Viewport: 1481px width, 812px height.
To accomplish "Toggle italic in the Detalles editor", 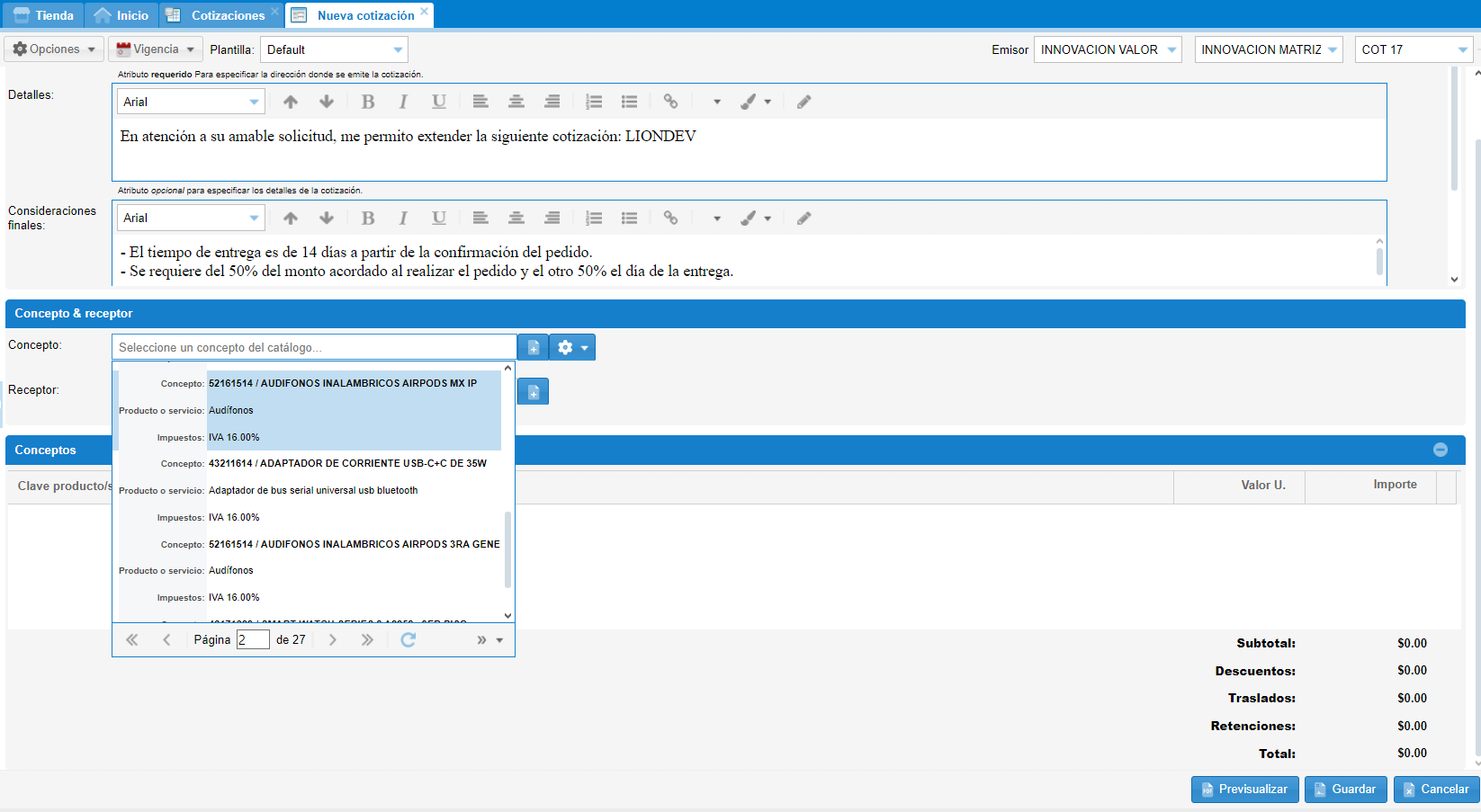I will pos(403,102).
